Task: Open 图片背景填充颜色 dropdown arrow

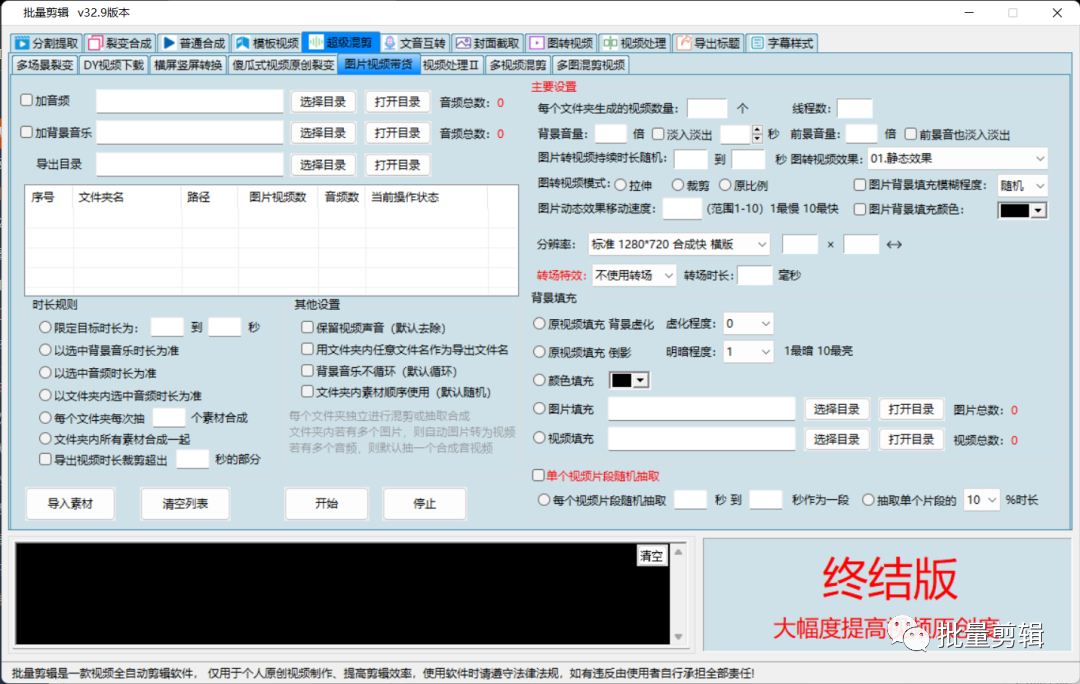Action: click(x=1039, y=211)
